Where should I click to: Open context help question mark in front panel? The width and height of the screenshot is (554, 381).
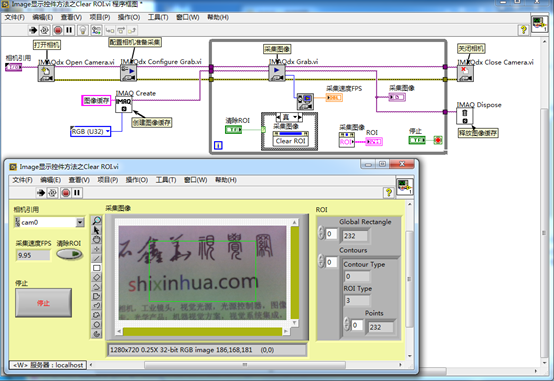(x=389, y=193)
